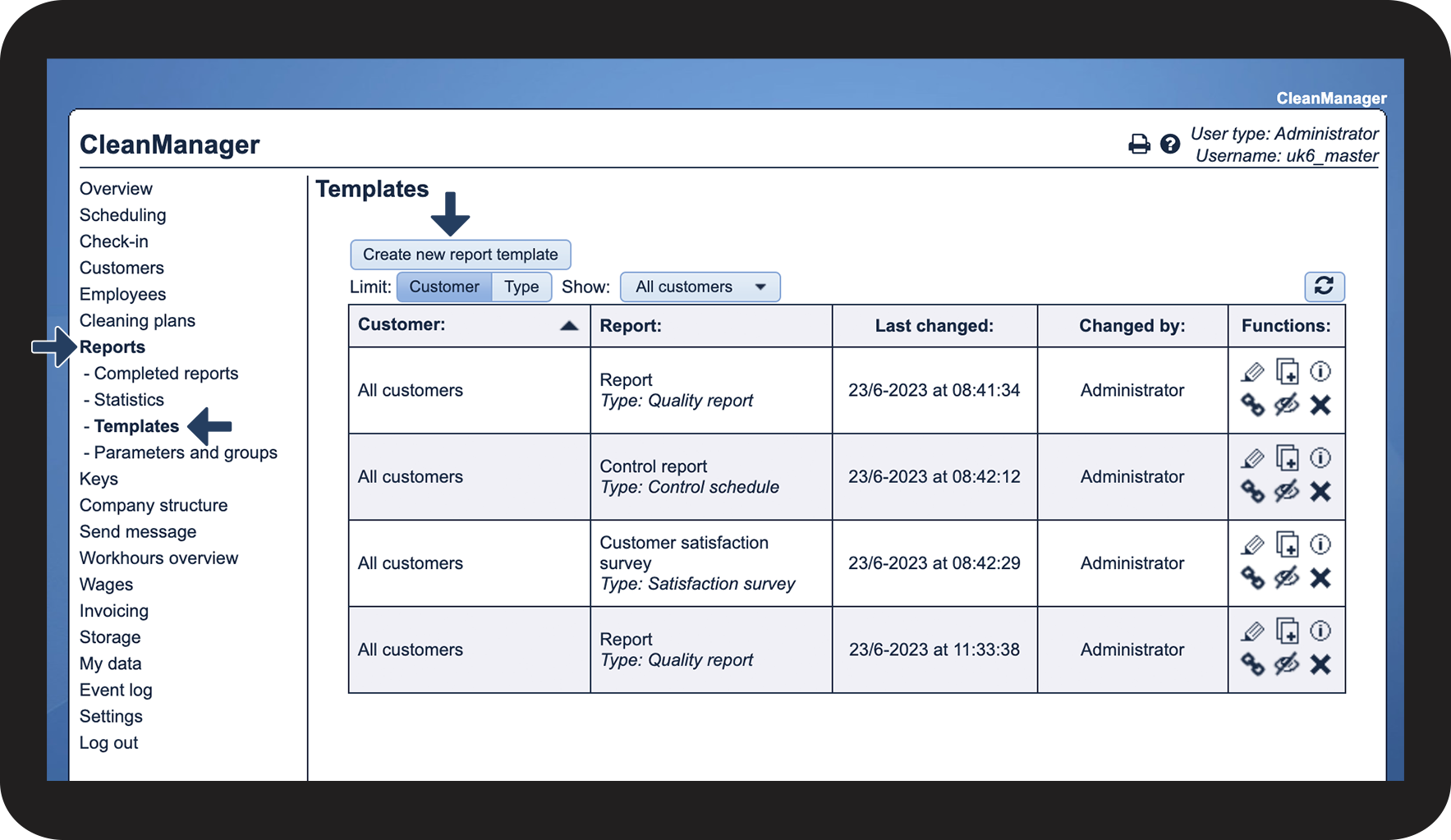Go to Employees in the sidebar
The width and height of the screenshot is (1451, 840).
[x=123, y=294]
